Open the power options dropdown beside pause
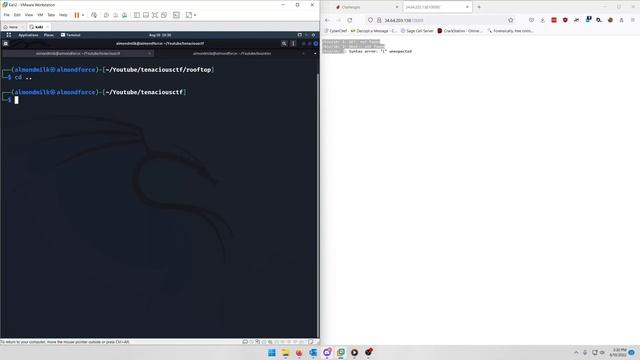Screen dimensions: 640x360 [83, 15]
